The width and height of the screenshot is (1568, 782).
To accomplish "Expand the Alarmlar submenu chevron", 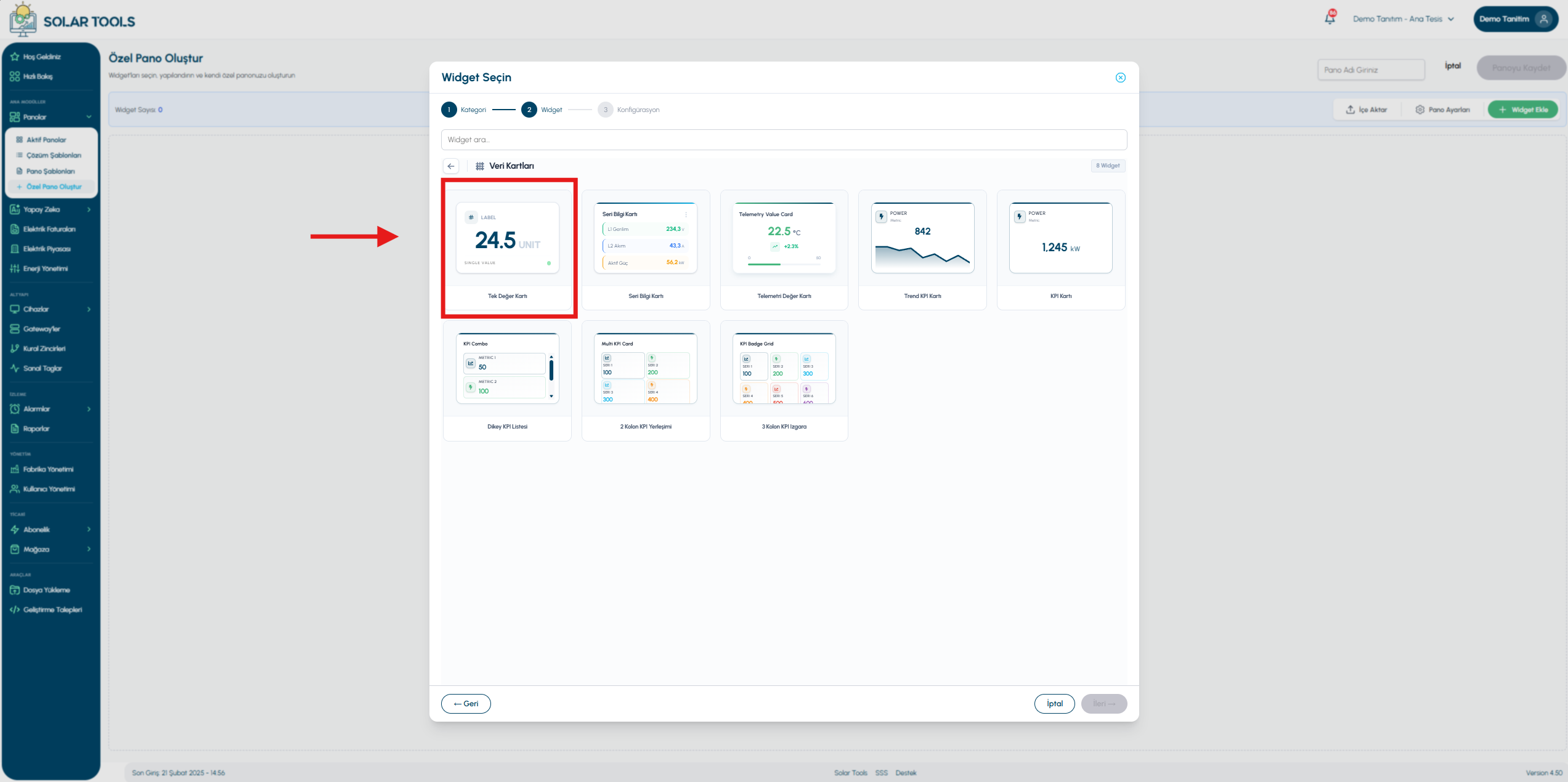I will tap(89, 409).
